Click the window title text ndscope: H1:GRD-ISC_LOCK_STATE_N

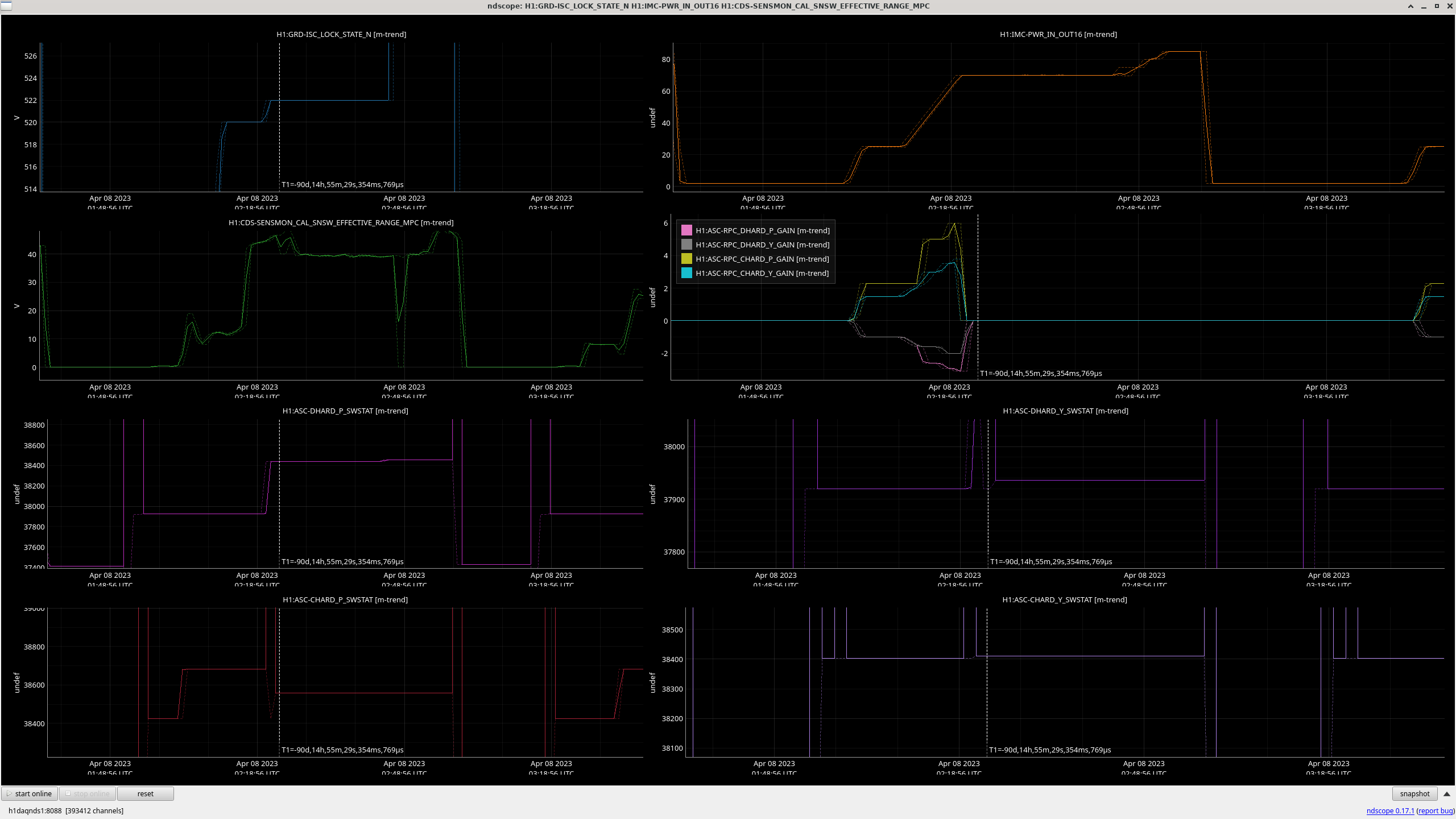coord(708,6)
